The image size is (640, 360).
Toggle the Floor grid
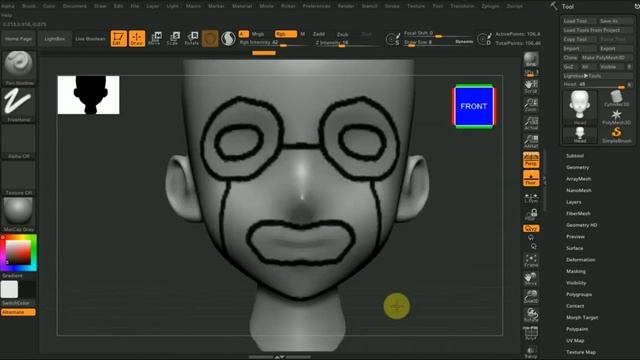pos(531,178)
